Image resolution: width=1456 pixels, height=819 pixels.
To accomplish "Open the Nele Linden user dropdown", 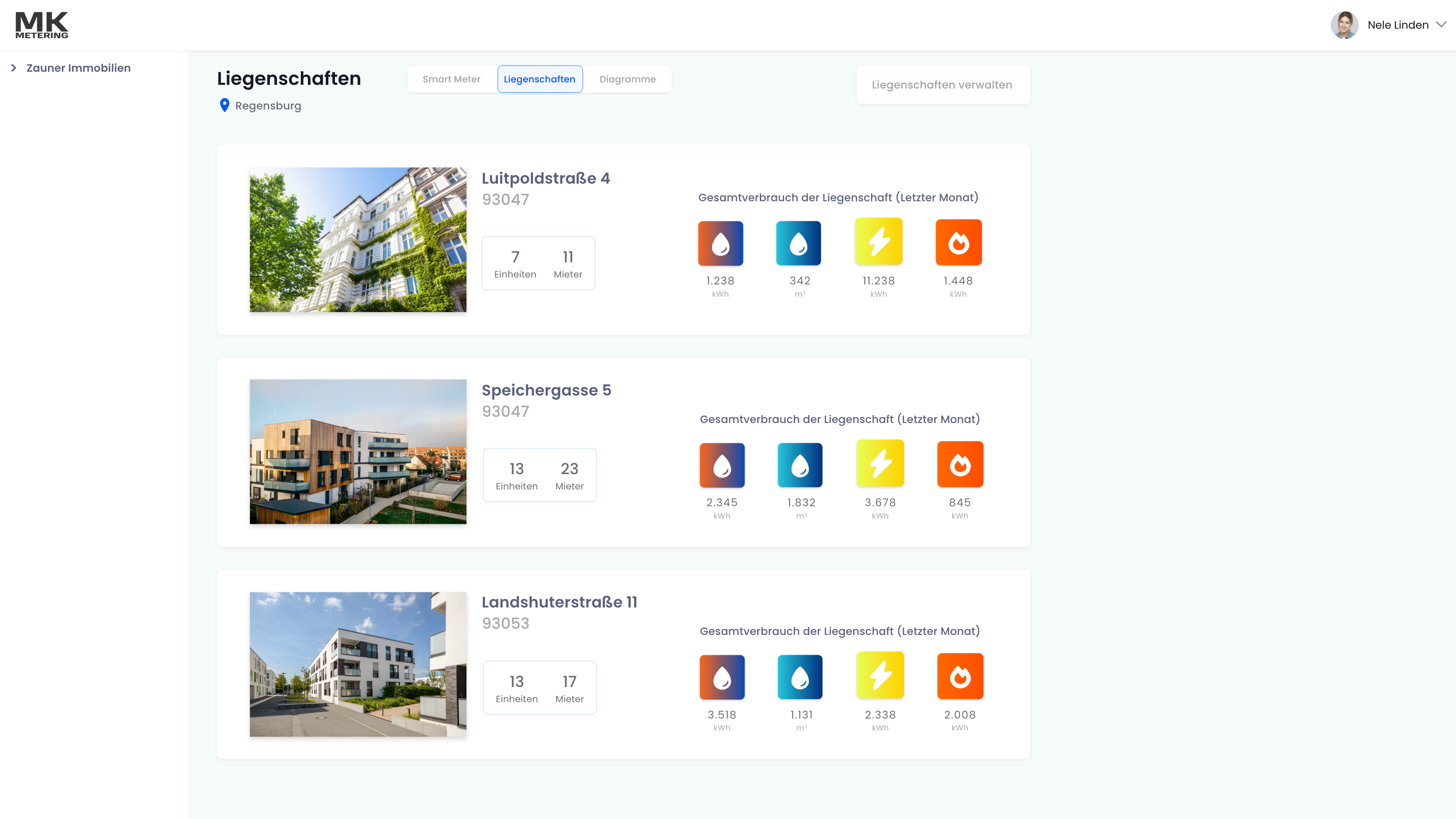I will [1441, 24].
